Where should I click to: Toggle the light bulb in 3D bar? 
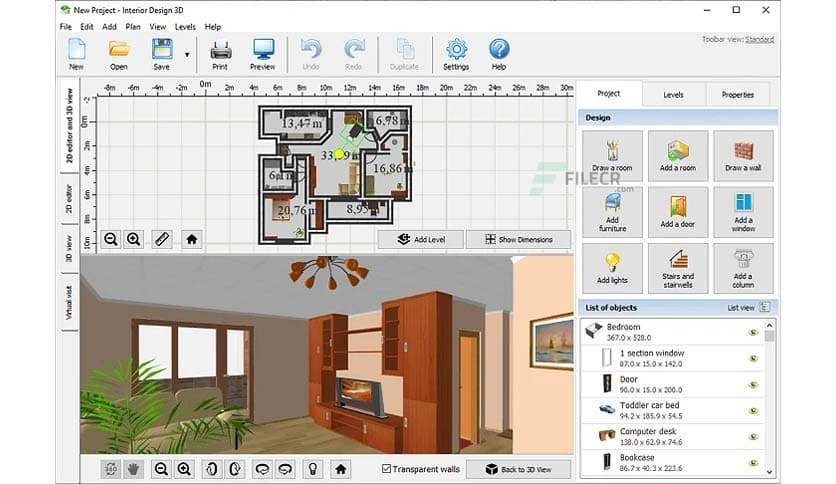[313, 469]
